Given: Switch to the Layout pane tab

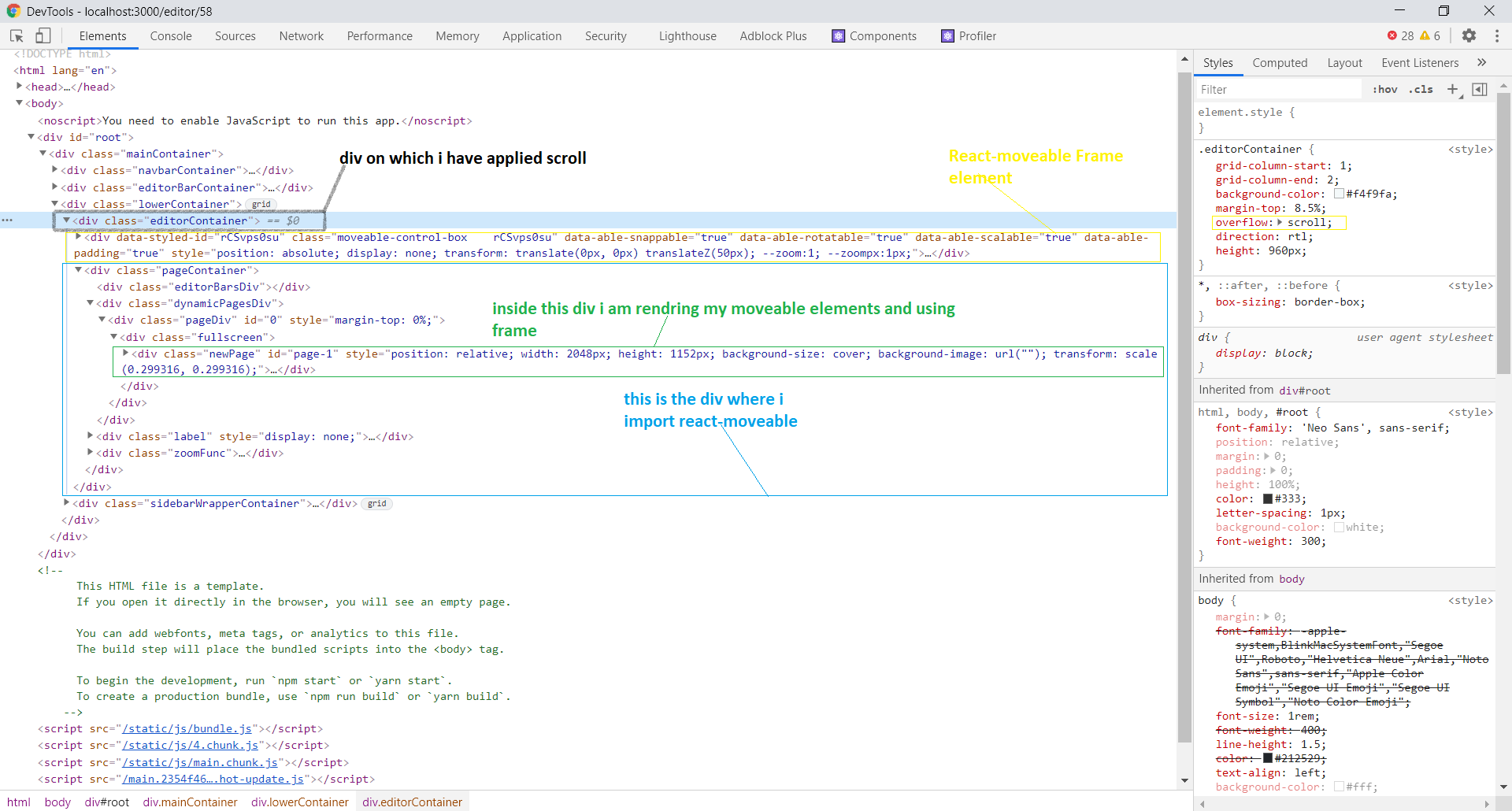Looking at the screenshot, I should coord(1344,63).
